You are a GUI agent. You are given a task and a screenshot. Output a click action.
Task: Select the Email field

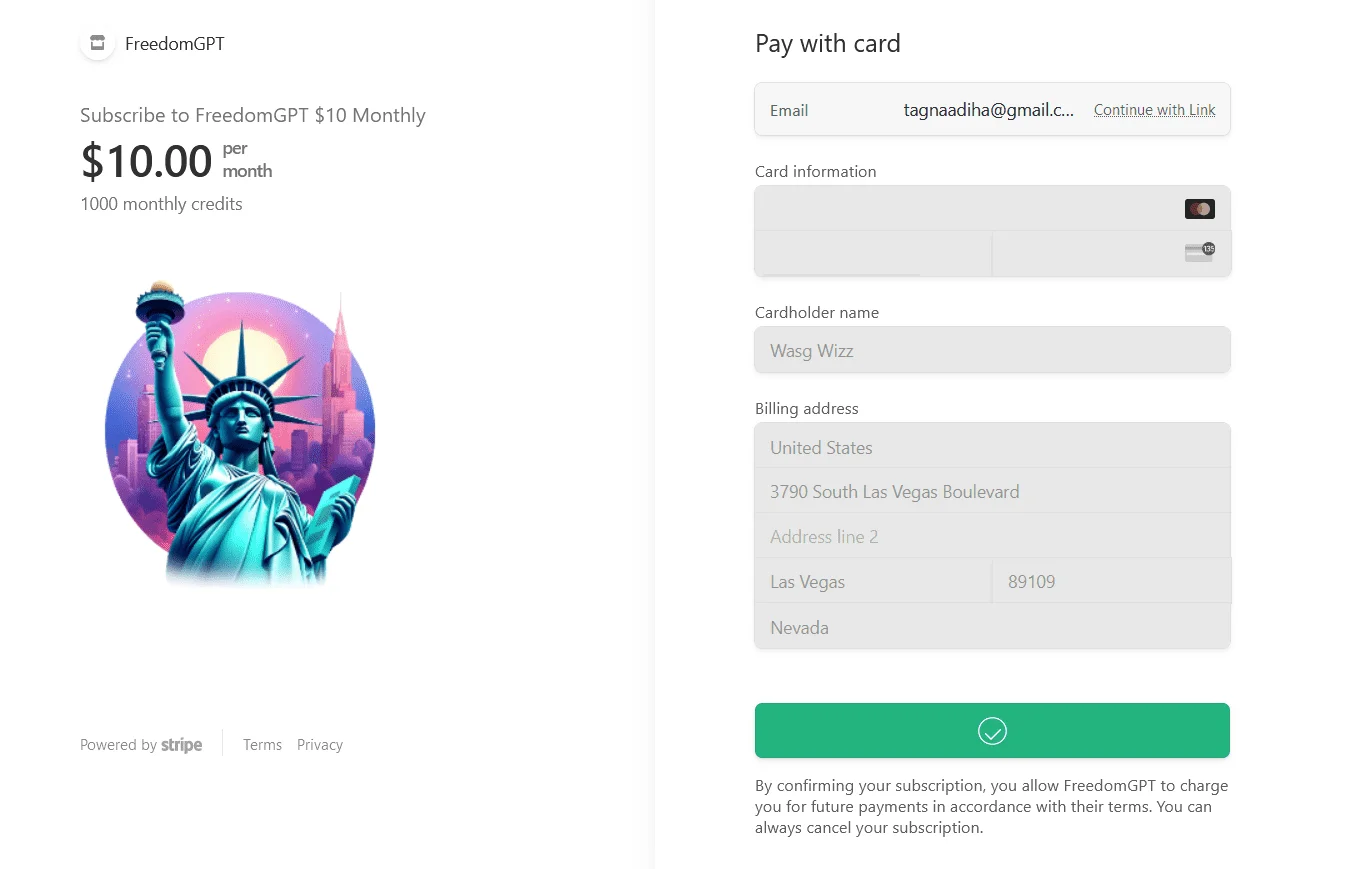coord(992,109)
